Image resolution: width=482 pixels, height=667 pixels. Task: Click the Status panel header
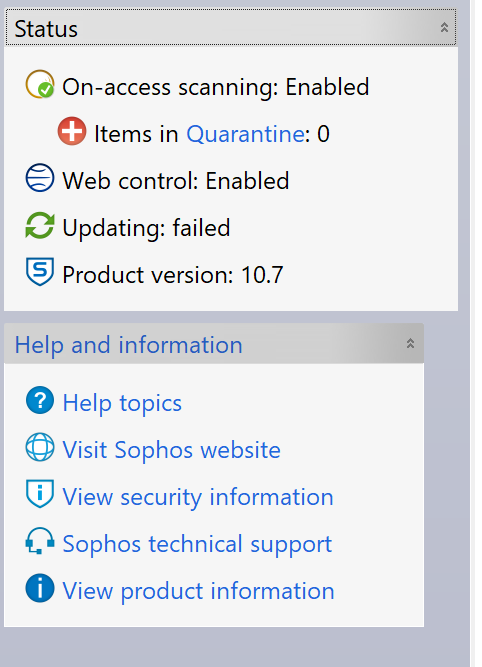[x=231, y=27]
